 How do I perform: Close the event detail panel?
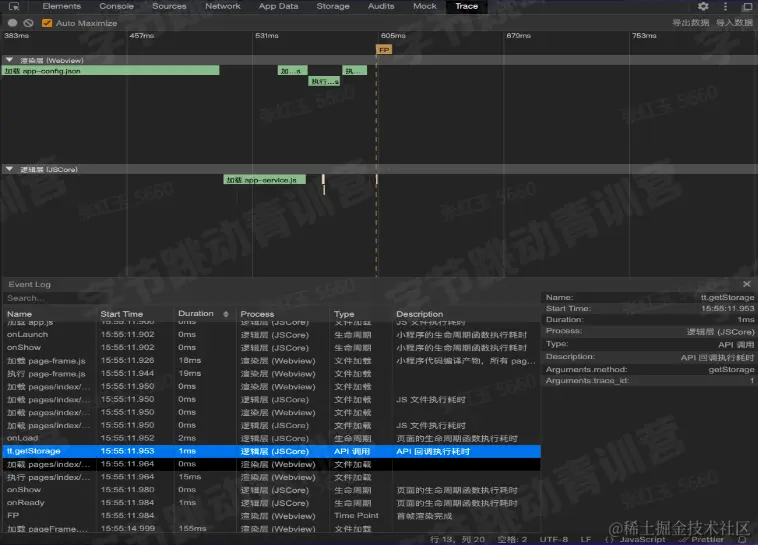[x=746, y=284]
